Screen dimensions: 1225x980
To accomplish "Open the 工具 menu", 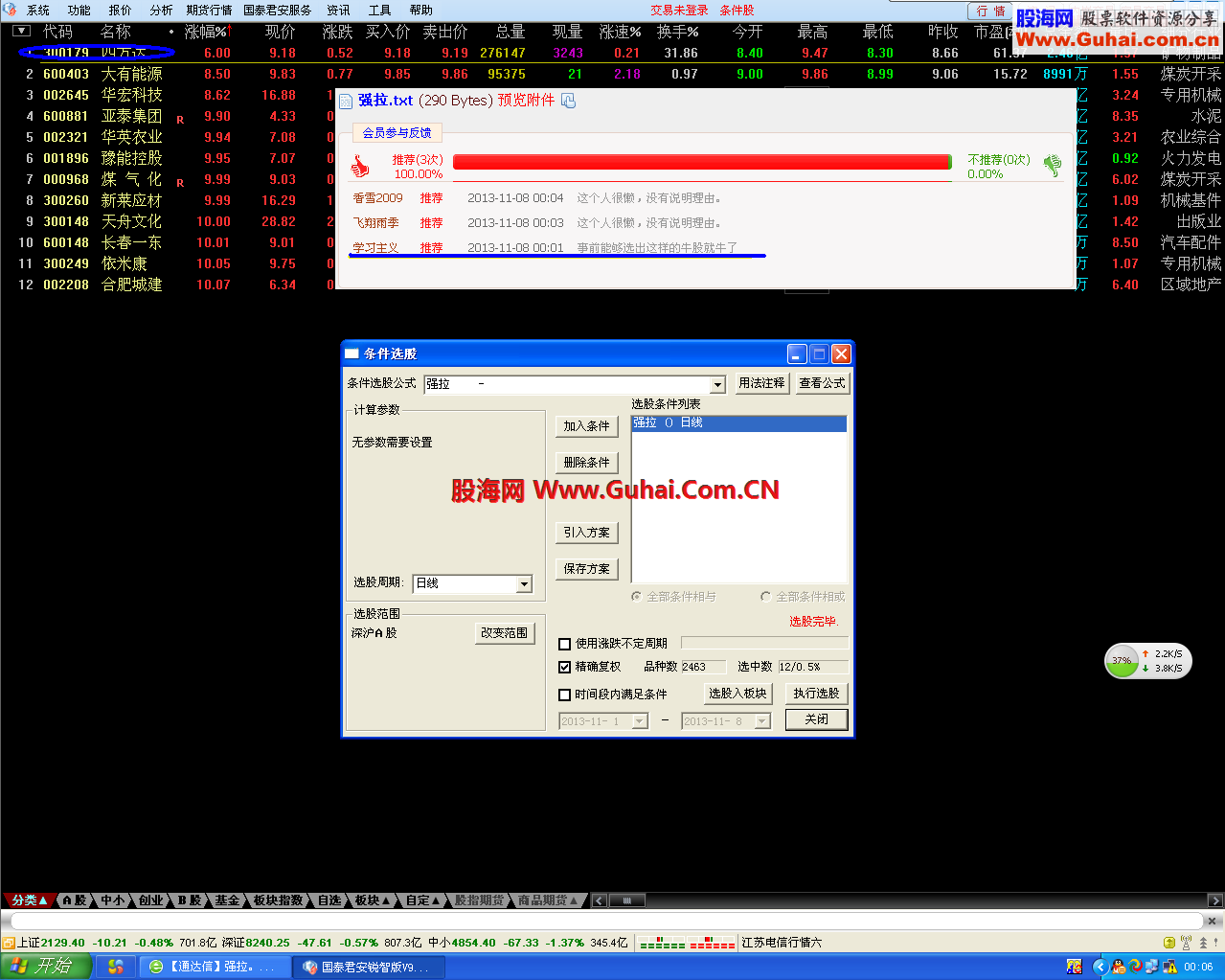I will point(380,10).
